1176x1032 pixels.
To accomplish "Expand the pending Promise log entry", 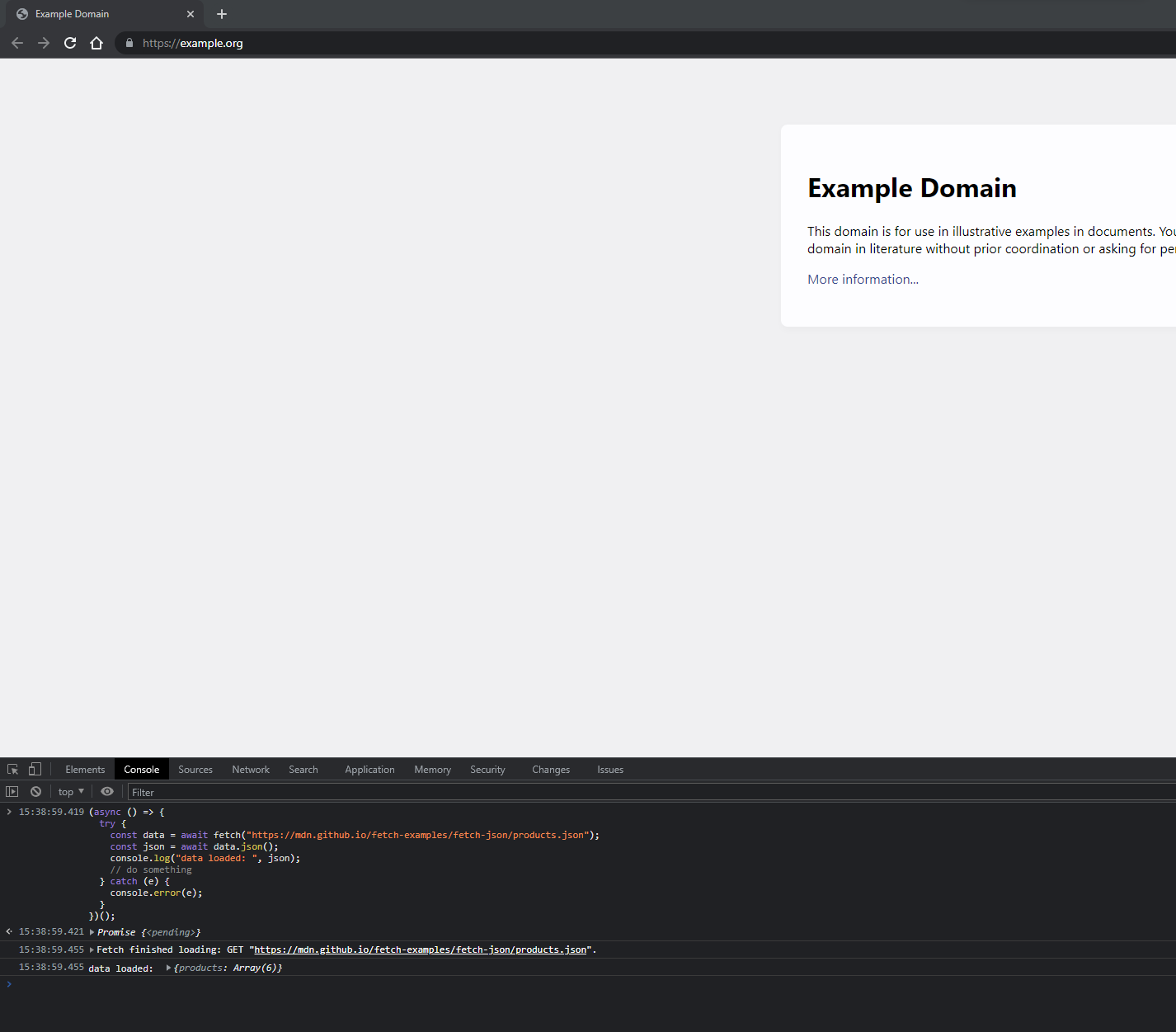I will pyautogui.click(x=92, y=931).
